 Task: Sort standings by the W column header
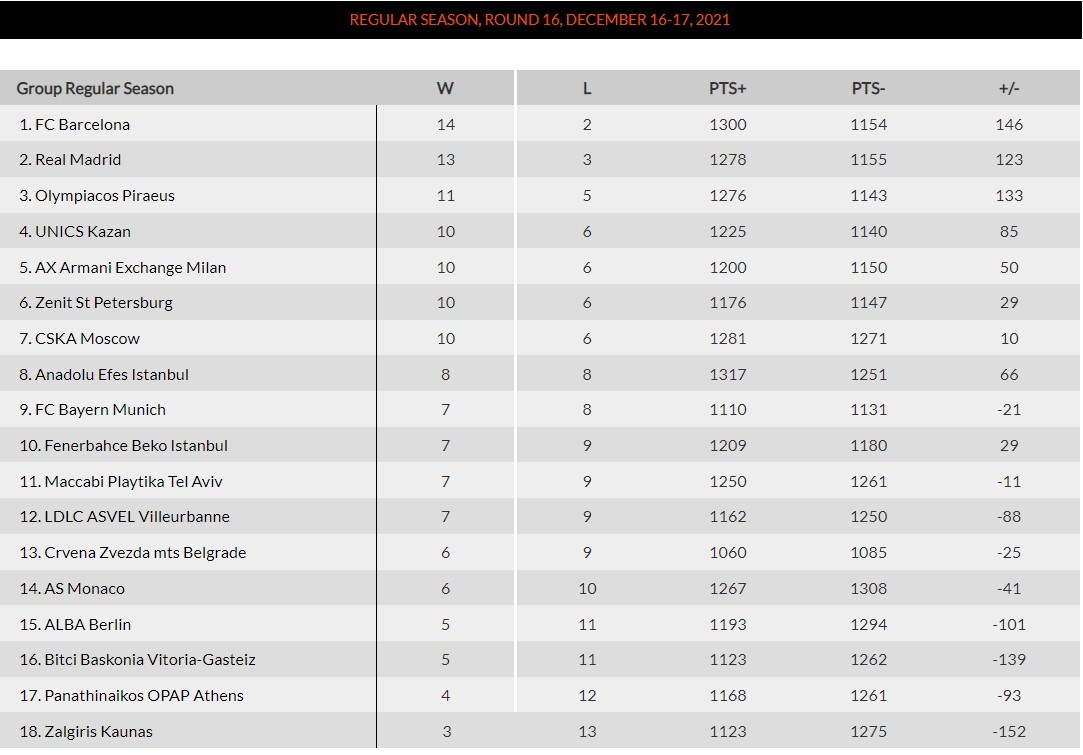[445, 89]
